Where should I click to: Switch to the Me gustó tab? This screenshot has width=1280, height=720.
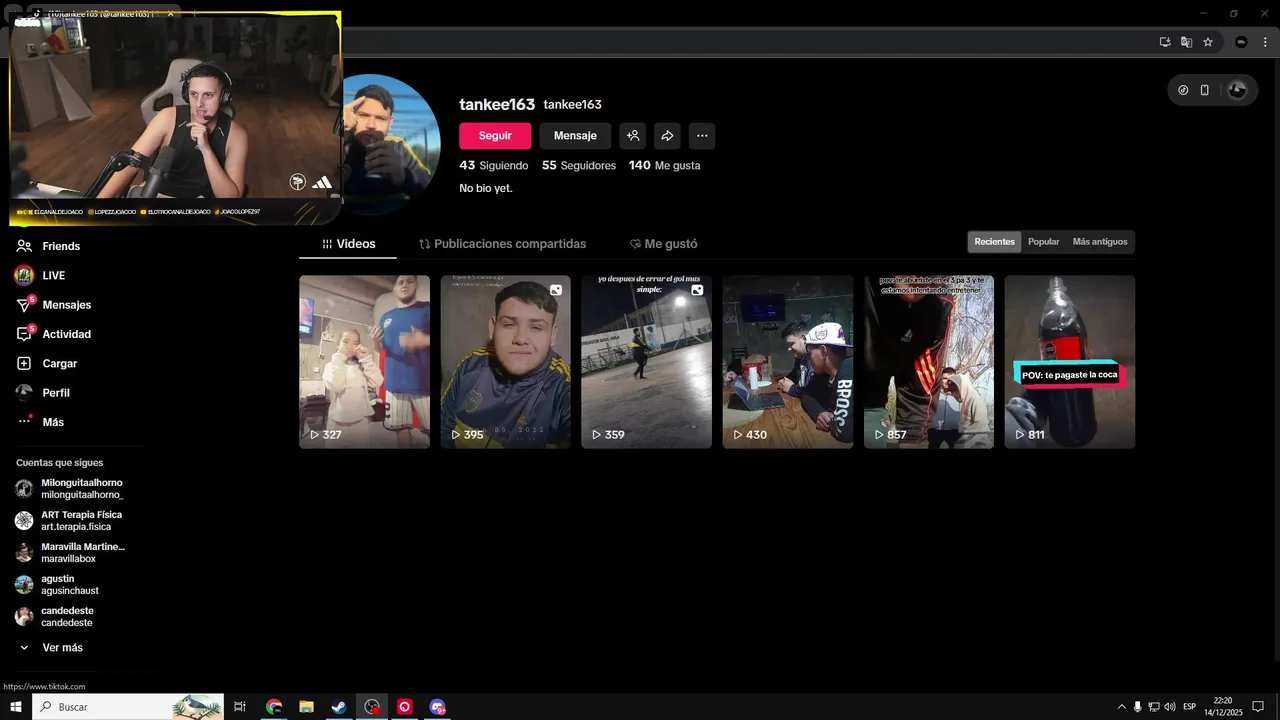[663, 244]
